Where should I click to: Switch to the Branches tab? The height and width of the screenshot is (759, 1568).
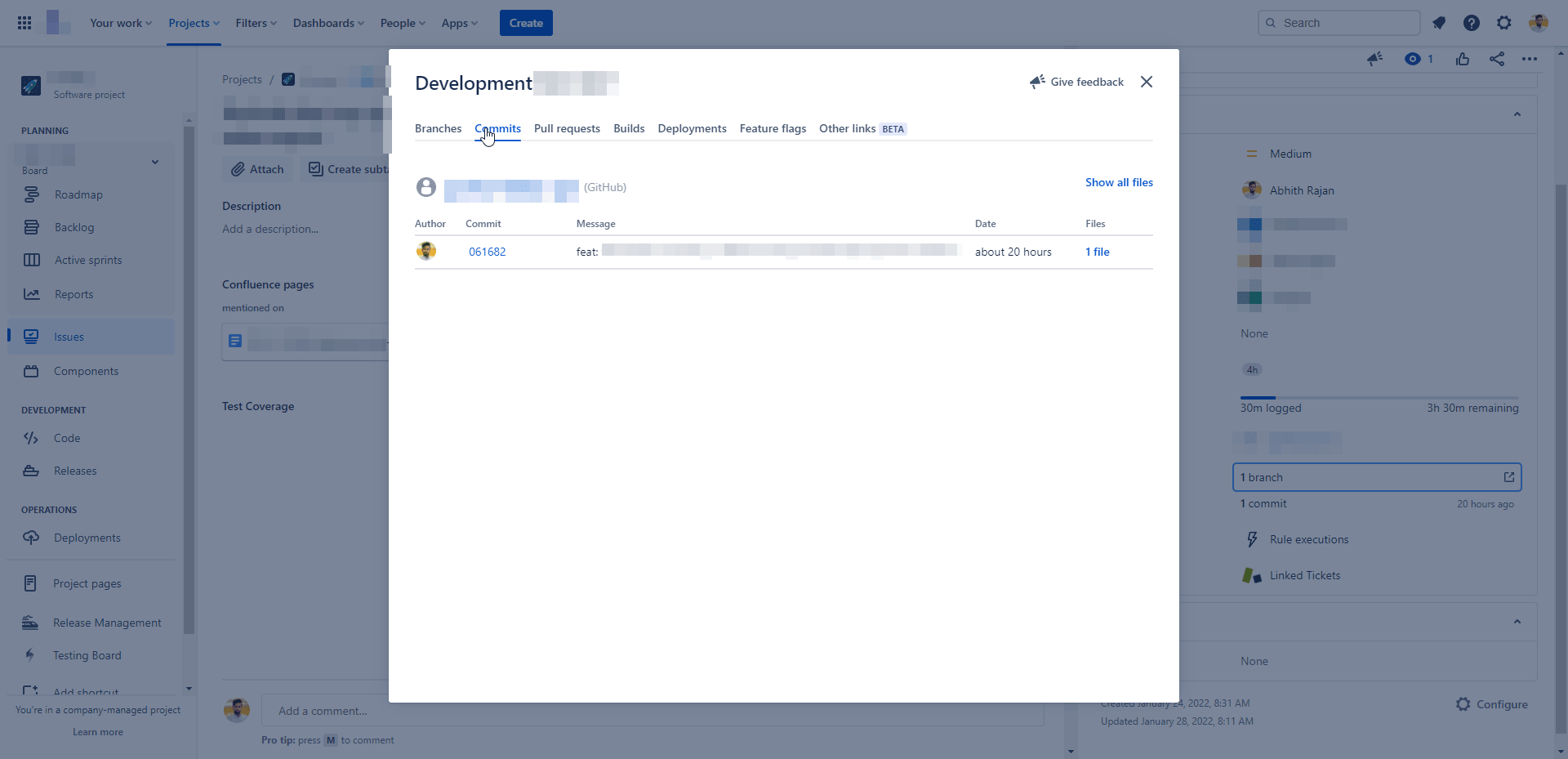pyautogui.click(x=438, y=128)
